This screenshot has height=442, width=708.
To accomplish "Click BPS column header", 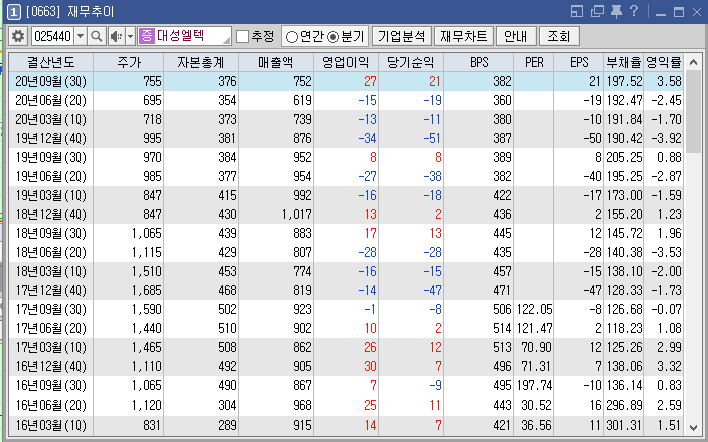I will [479, 62].
